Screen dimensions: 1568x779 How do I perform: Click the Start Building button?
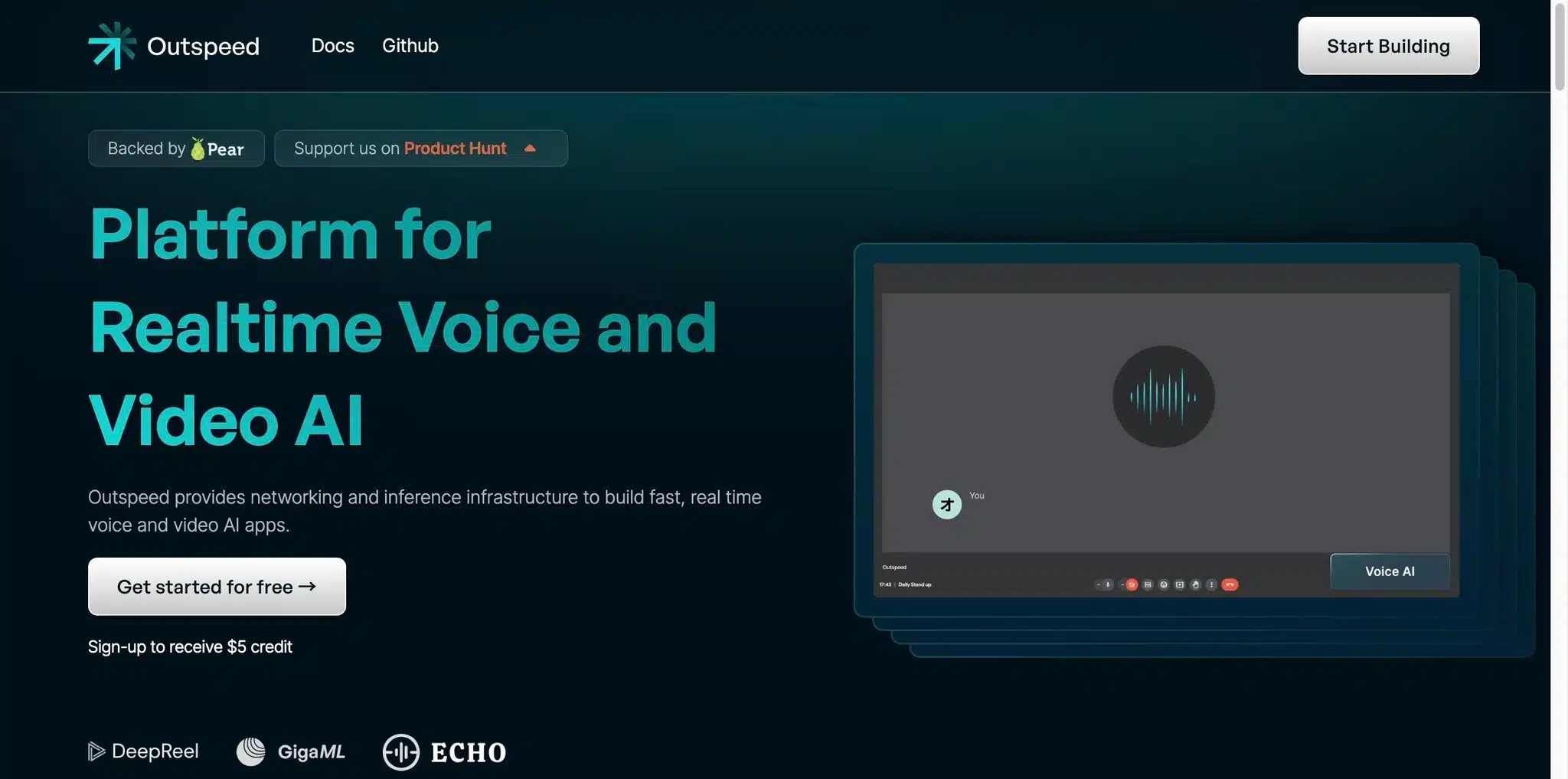(1388, 46)
